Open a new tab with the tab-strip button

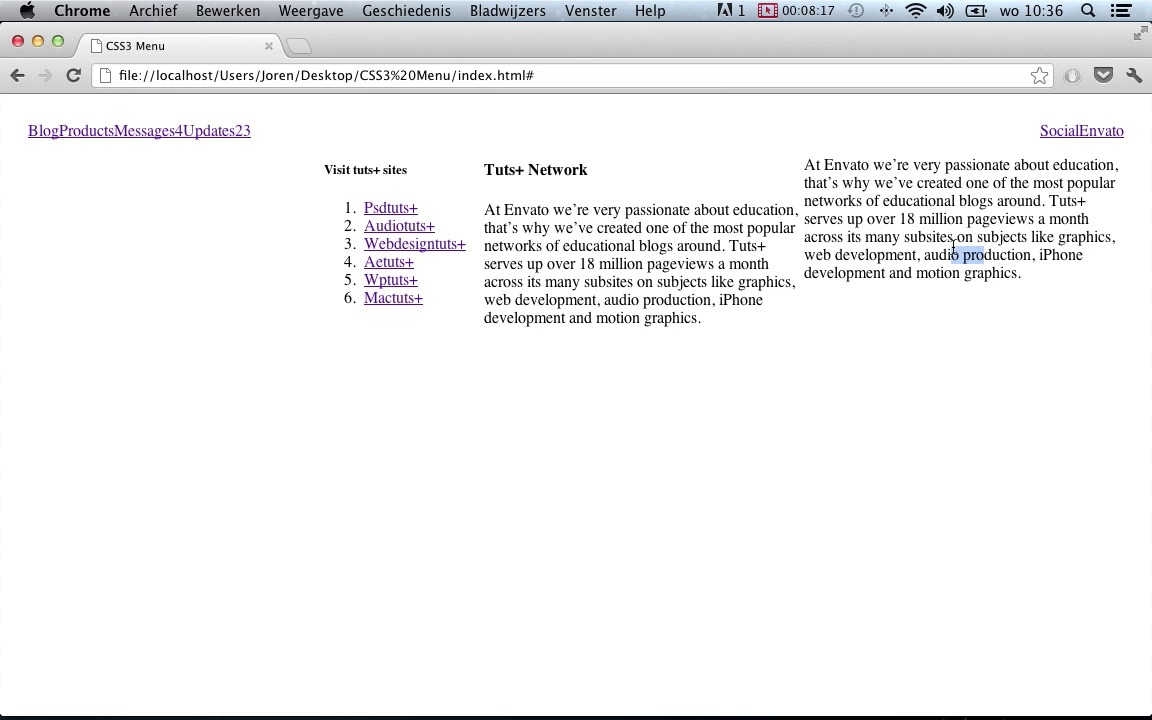pyautogui.click(x=298, y=46)
